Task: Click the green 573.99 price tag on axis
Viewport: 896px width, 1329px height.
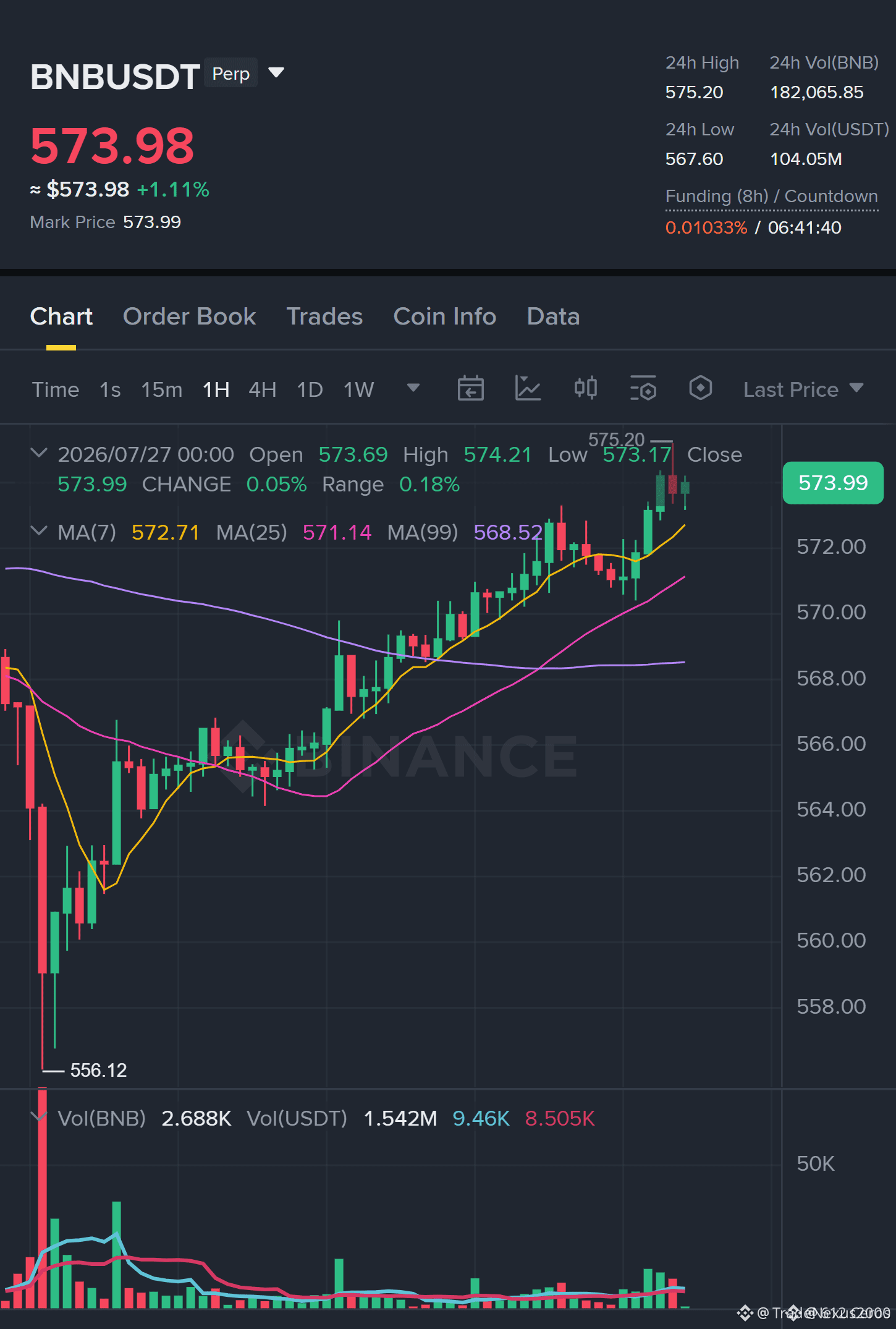Action: pyautogui.click(x=833, y=483)
